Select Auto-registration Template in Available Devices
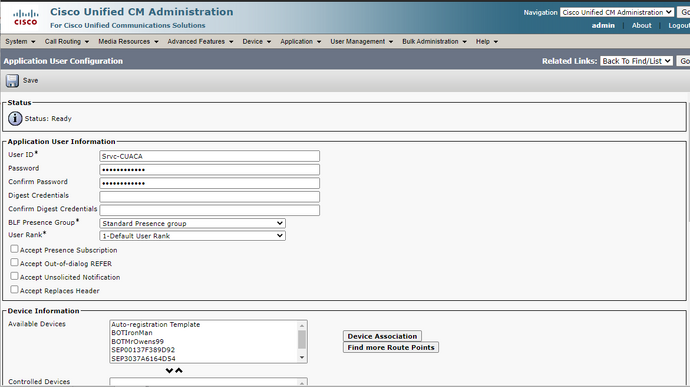Image resolution: width=690 pixels, height=387 pixels. pos(155,324)
